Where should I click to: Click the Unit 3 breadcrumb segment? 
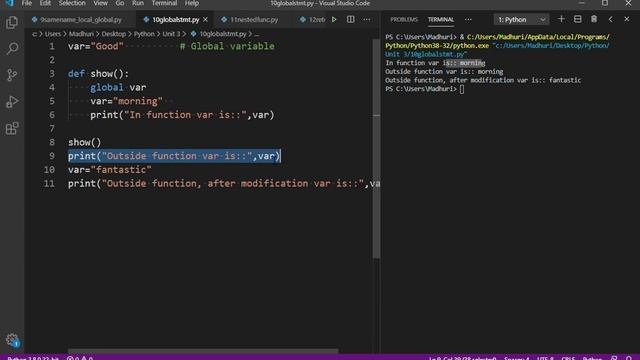(x=171, y=34)
